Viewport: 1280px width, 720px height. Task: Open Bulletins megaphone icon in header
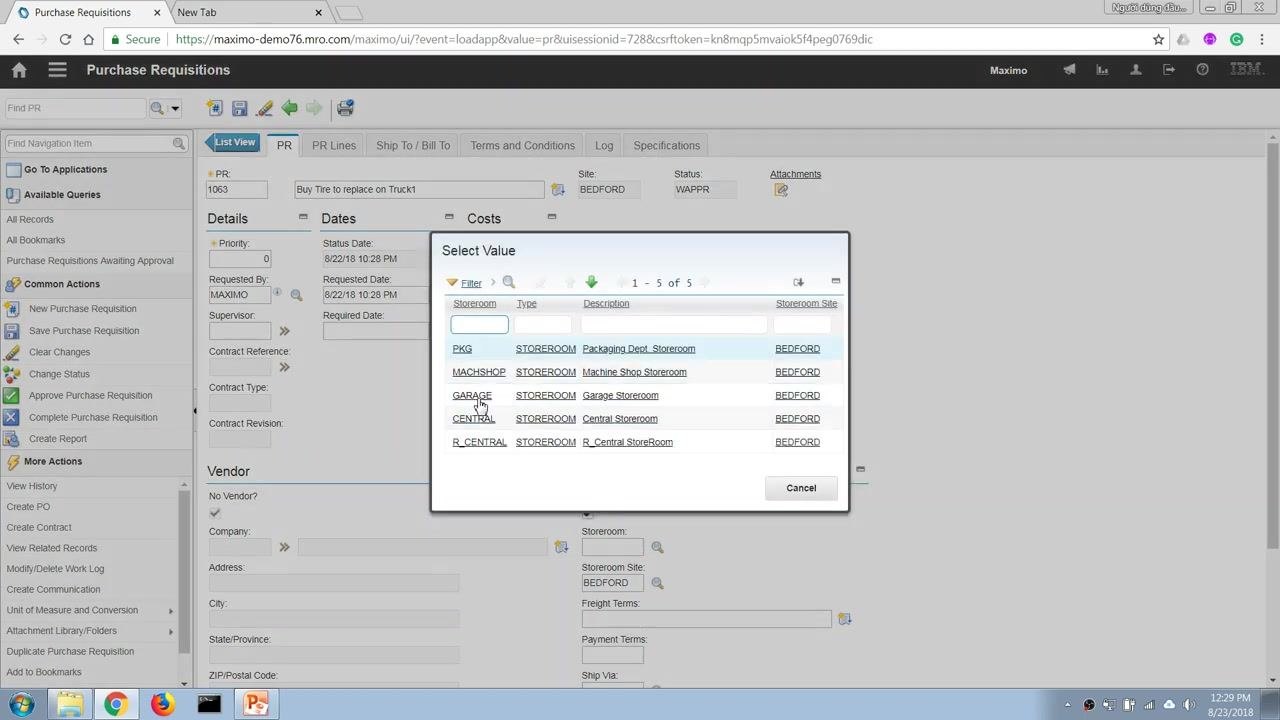coord(1069,70)
